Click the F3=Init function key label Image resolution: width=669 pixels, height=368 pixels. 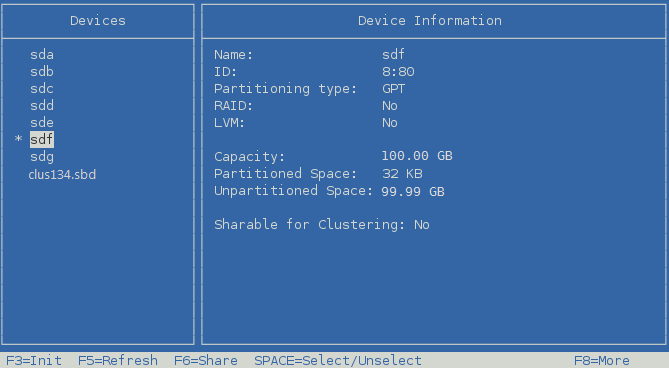point(34,361)
